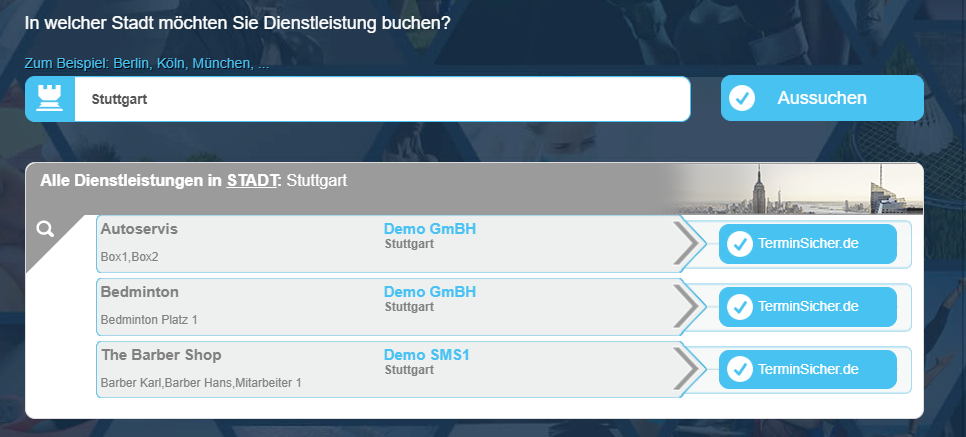This screenshot has width=966, height=437.
Task: Open Demo GmBH link in Bedminton row
Action: pos(429,292)
